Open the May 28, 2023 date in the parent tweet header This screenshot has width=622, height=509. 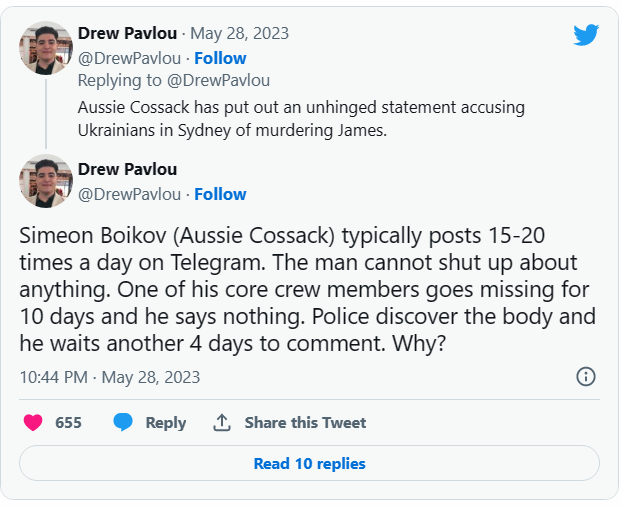click(240, 34)
